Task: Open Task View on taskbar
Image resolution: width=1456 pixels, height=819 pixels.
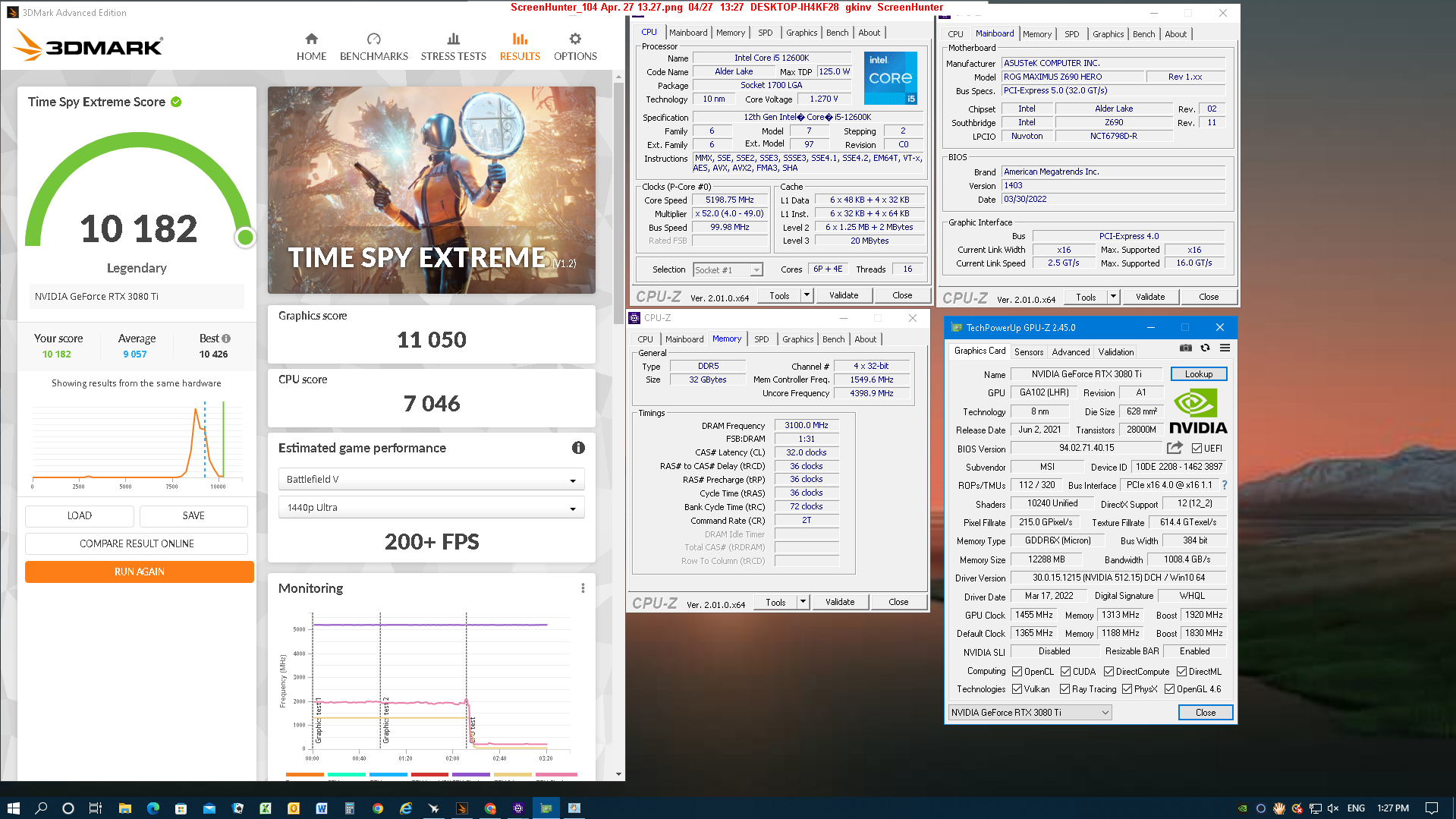Action: pos(96,808)
